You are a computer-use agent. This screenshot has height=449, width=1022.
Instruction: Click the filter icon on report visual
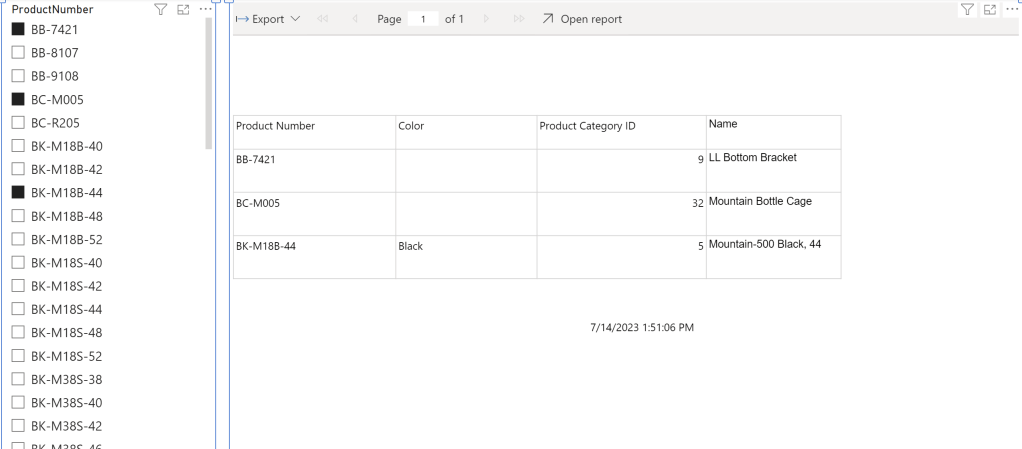(x=967, y=9)
